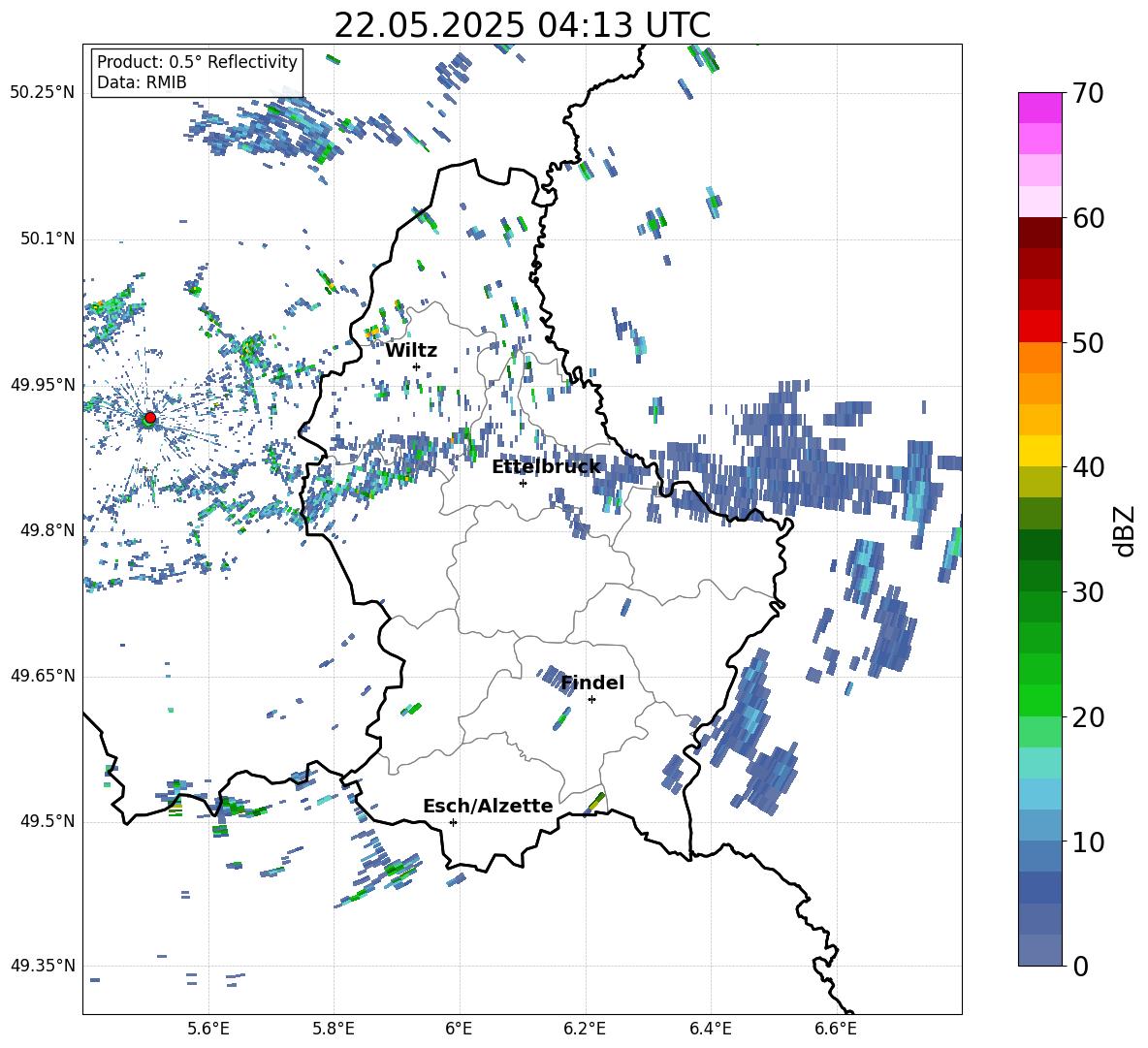Click the 6.2°E longitude label
Screen dimensions: 1148x1048
click(x=585, y=1029)
